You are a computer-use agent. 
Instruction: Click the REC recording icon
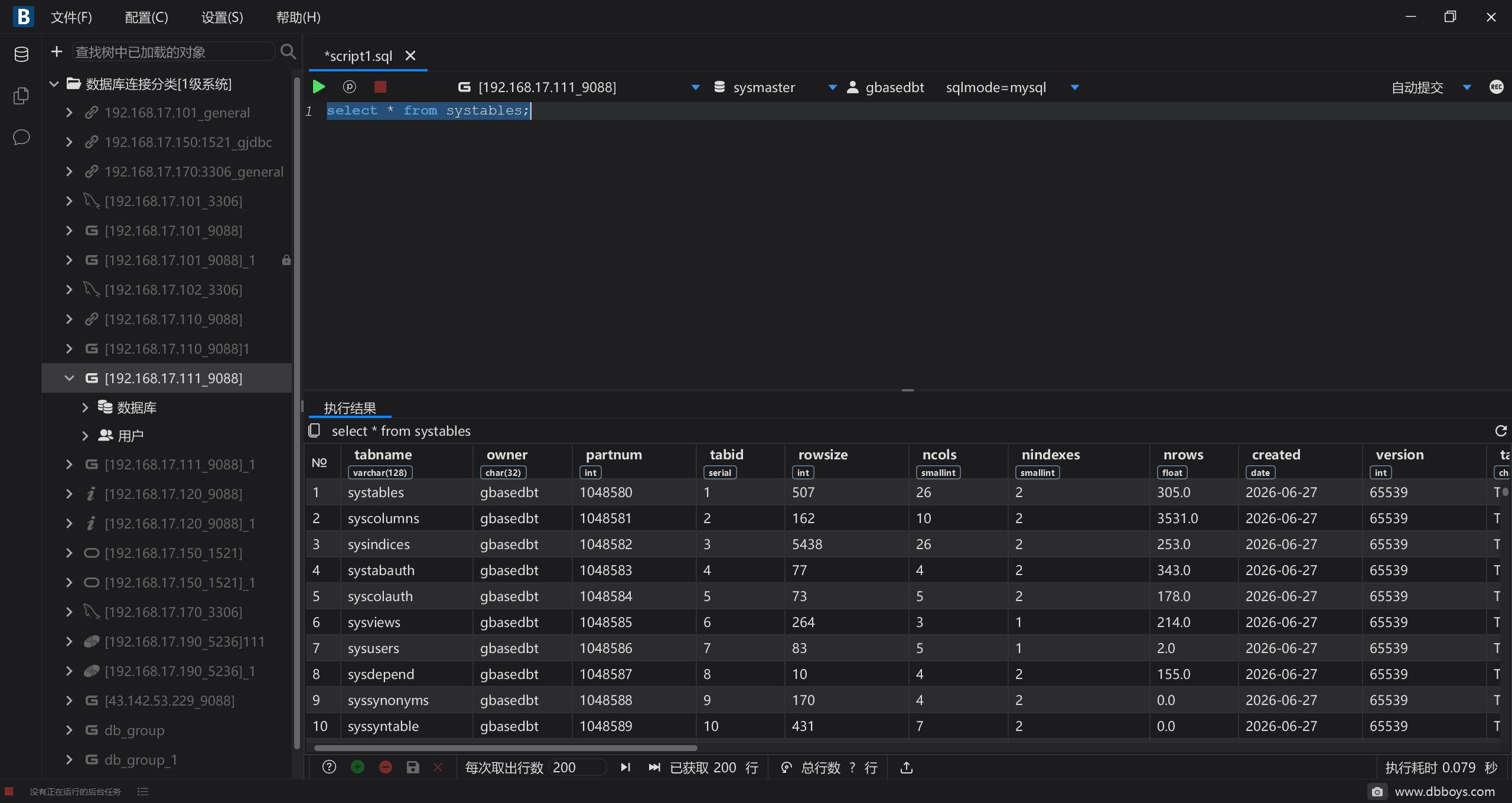click(1497, 87)
